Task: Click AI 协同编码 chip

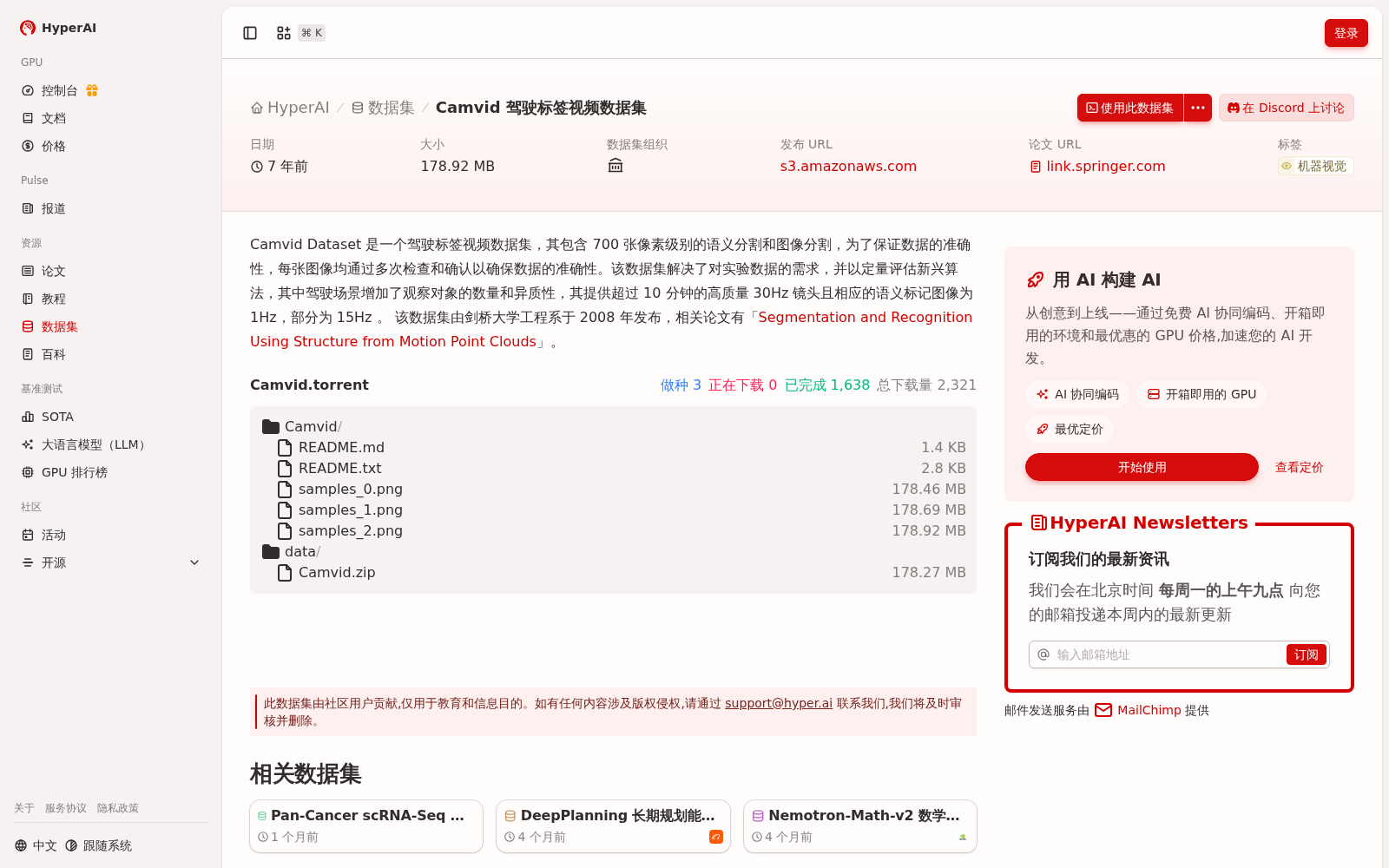Action: [x=1077, y=394]
